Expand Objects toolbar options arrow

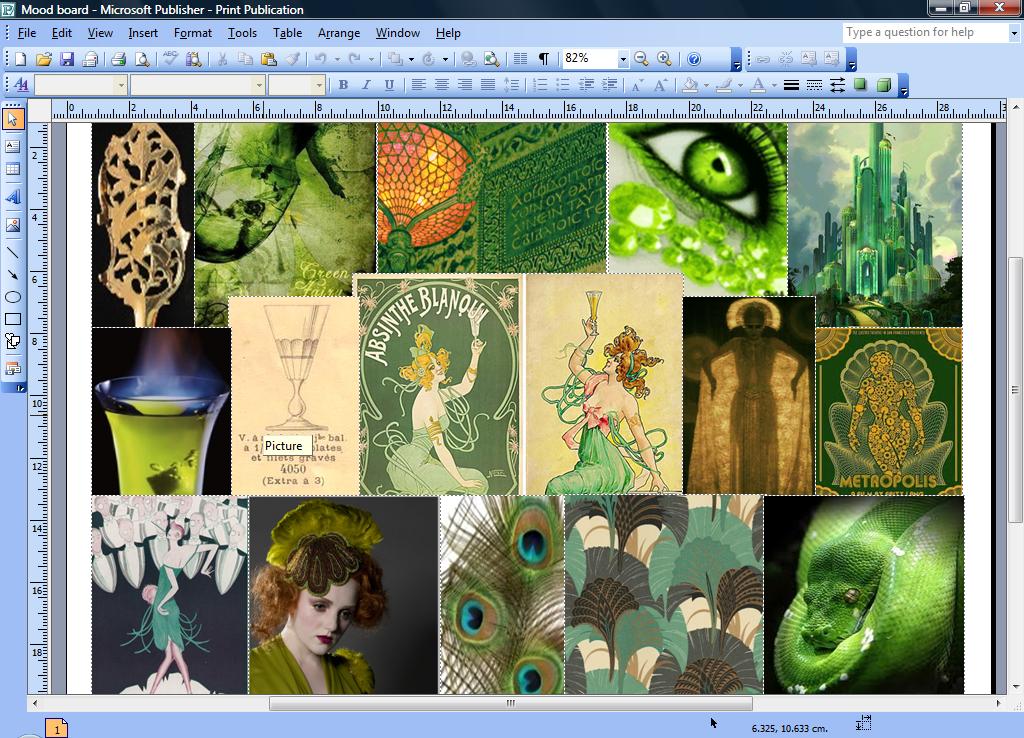pyautogui.click(x=19, y=388)
